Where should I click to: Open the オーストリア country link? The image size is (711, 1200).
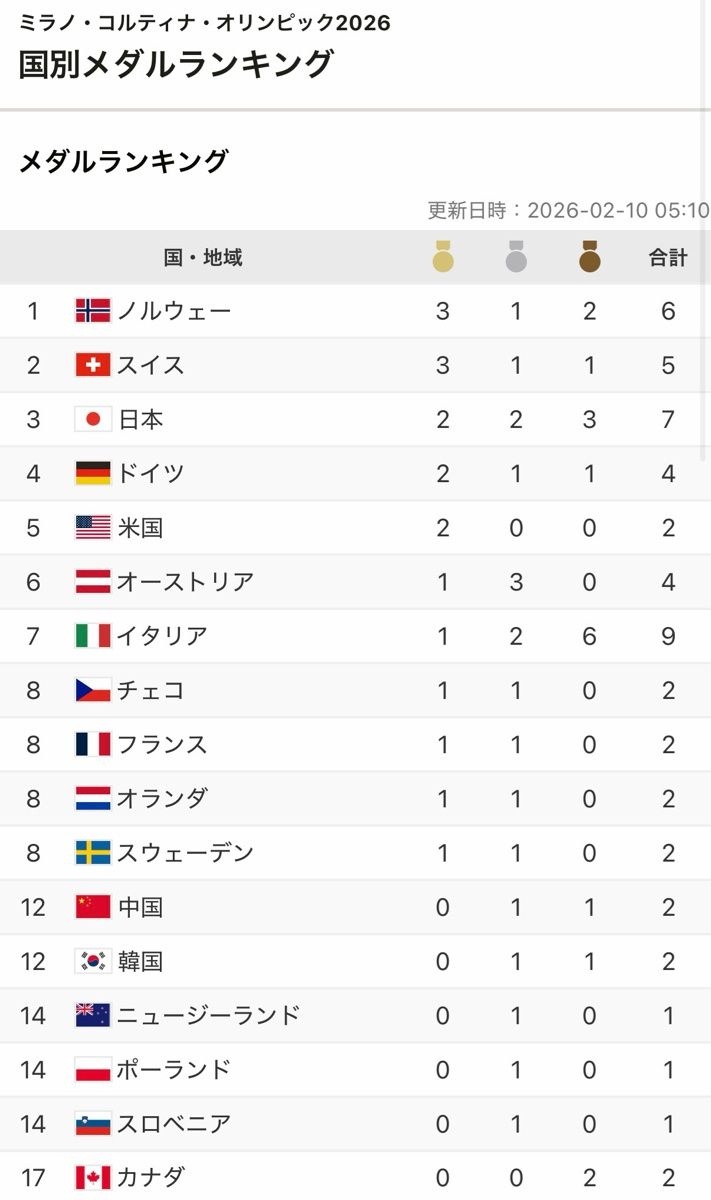point(185,582)
